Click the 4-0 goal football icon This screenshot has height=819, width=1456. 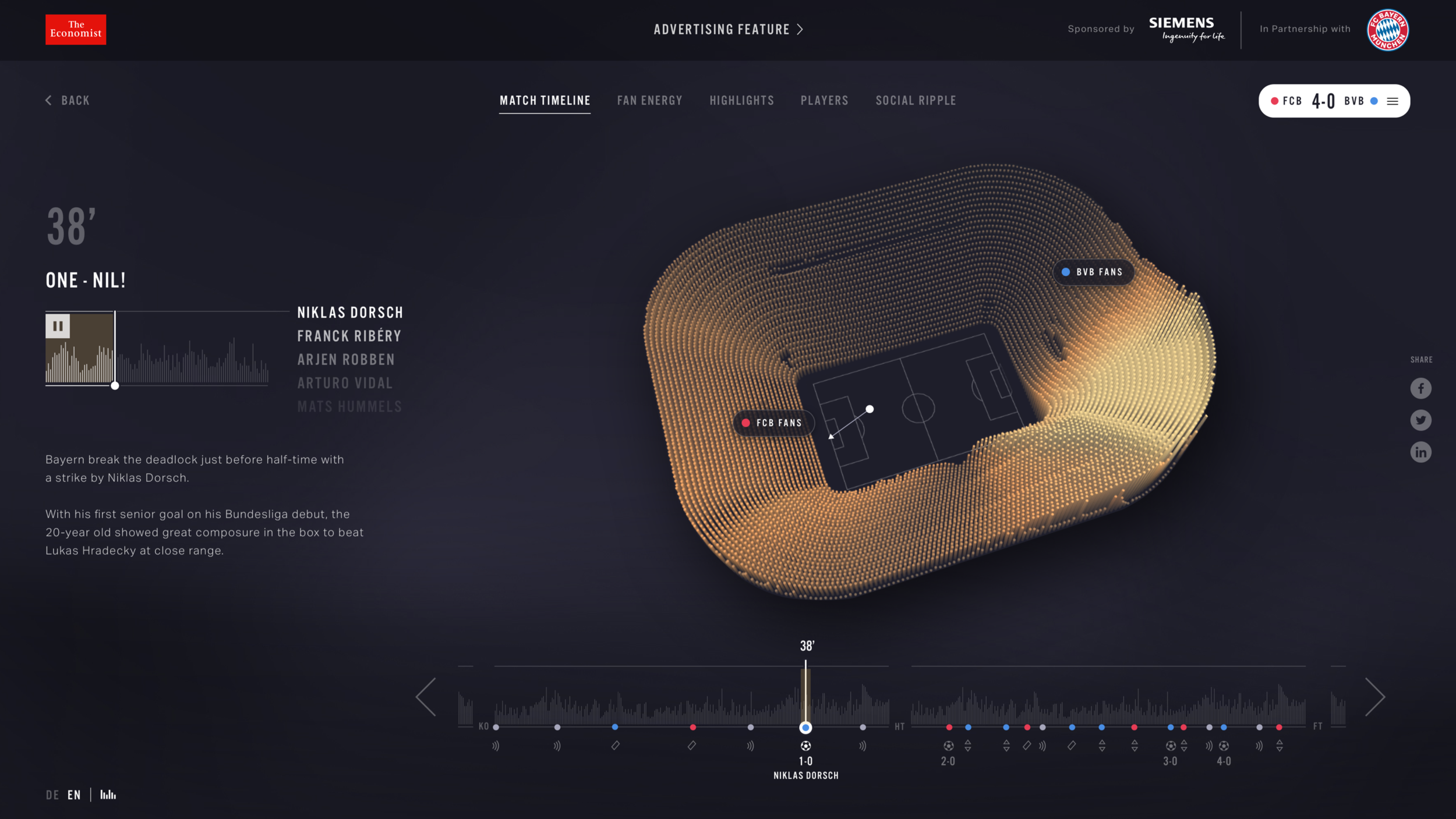pyautogui.click(x=1224, y=746)
